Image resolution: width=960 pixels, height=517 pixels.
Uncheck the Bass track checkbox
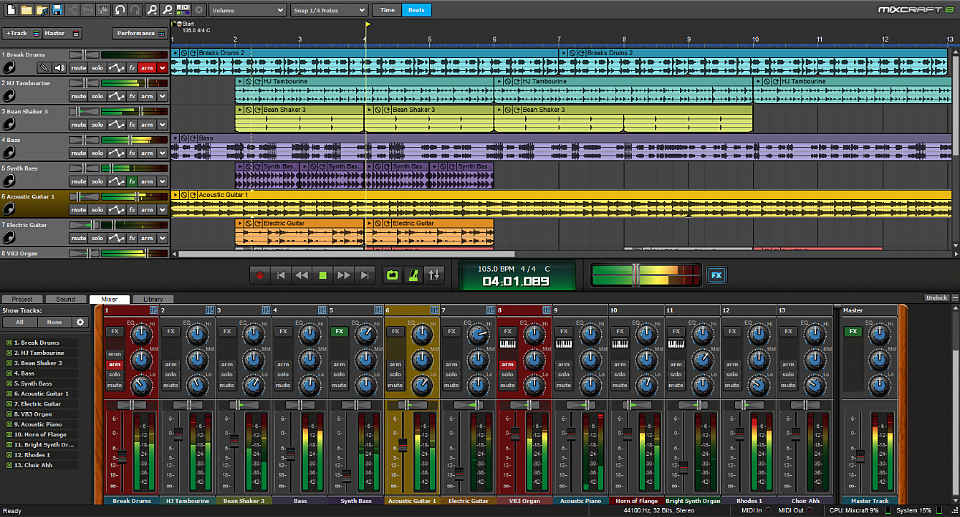click(9, 374)
